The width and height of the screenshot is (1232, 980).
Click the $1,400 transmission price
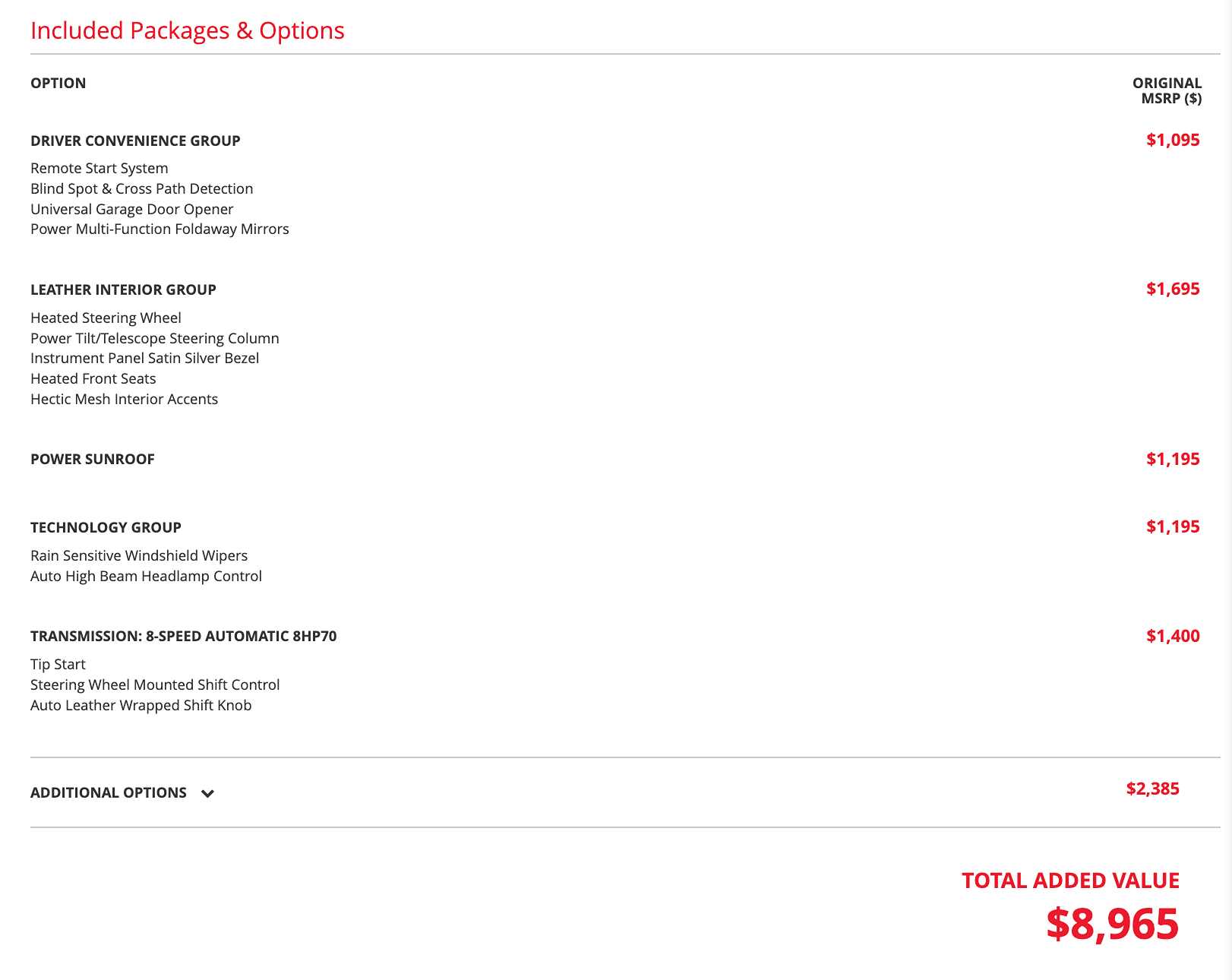[x=1173, y=636]
